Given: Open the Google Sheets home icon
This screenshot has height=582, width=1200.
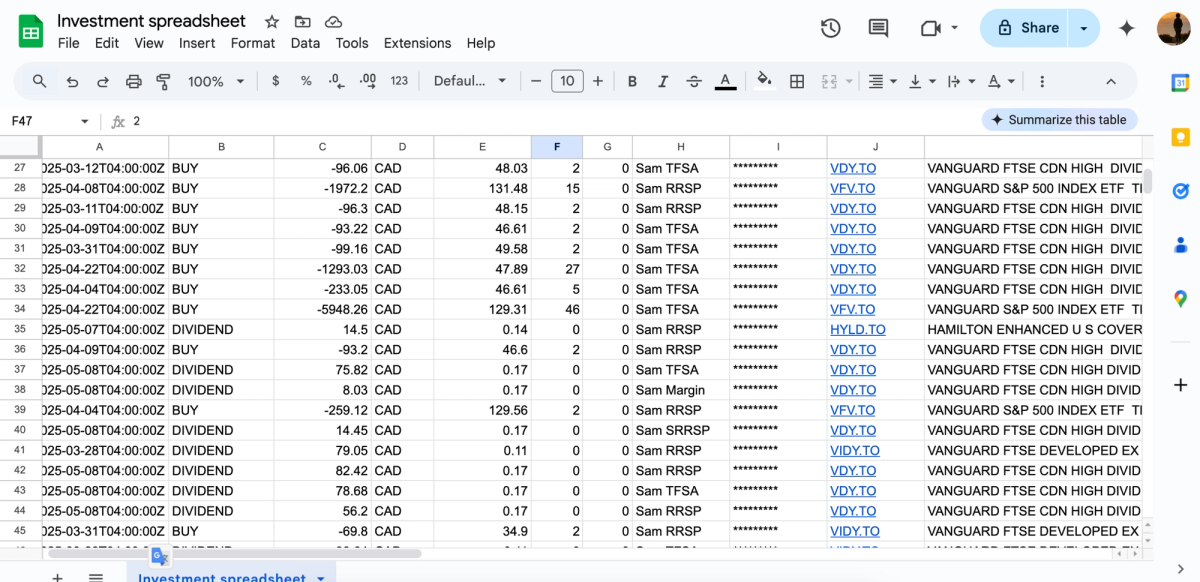Looking at the screenshot, I should 31,31.
